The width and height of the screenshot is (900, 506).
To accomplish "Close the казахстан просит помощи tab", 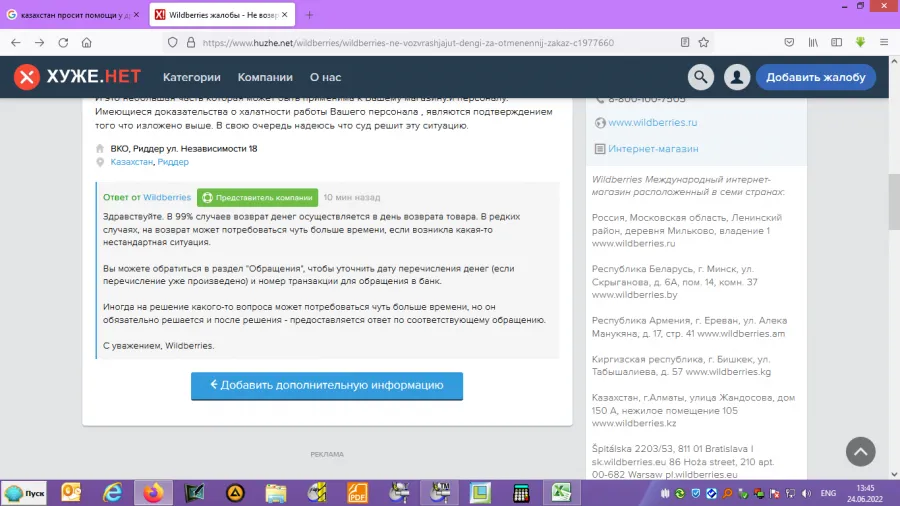I will point(136,15).
